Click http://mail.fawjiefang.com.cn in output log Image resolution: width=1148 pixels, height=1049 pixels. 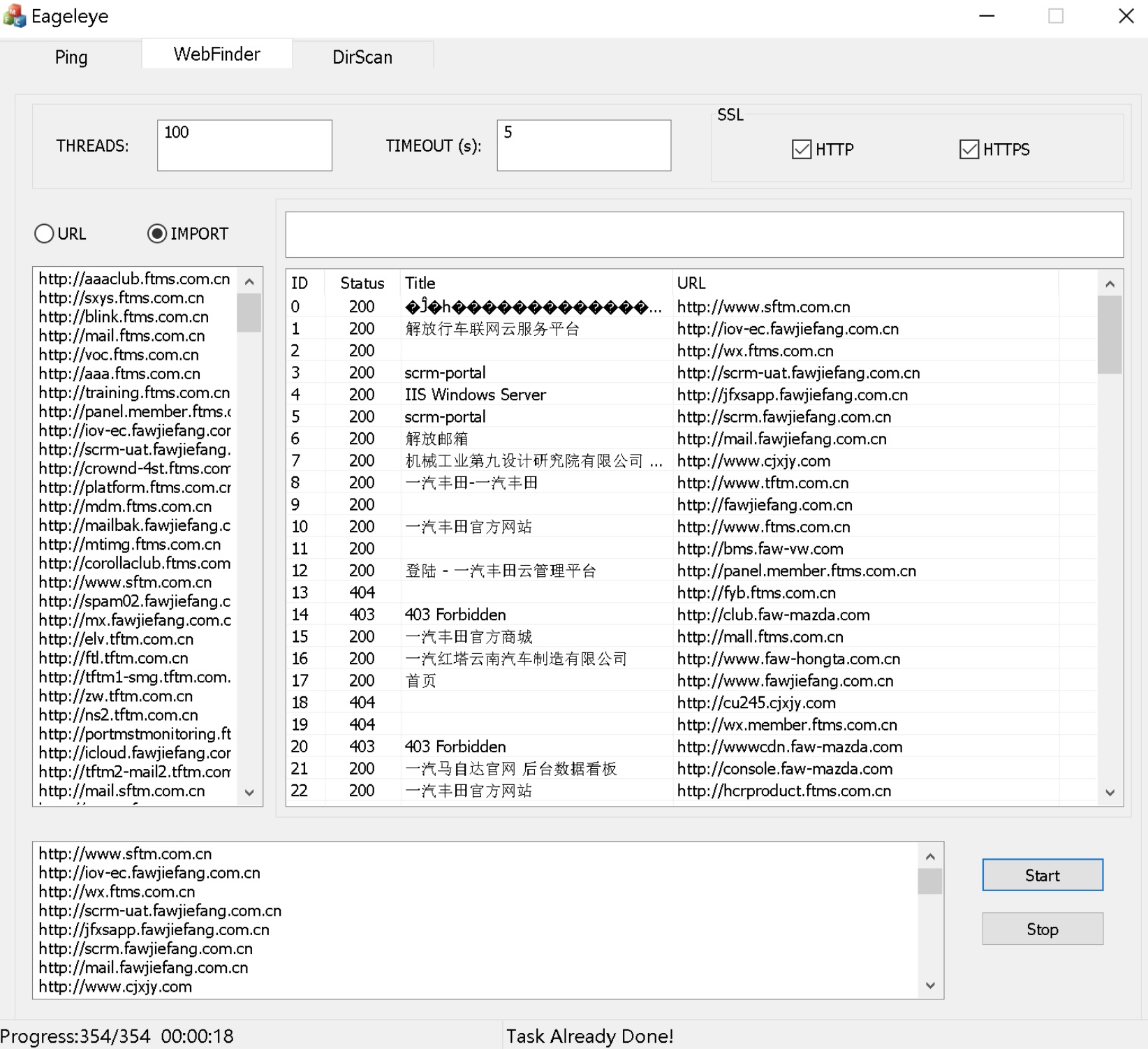pos(143,967)
